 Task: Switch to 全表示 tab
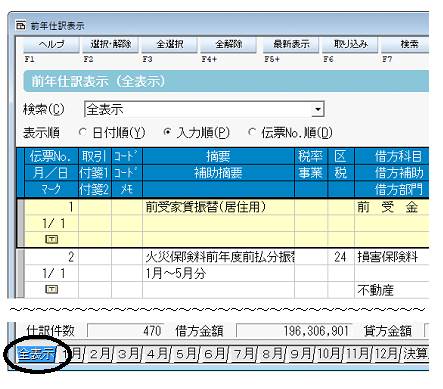(x=36, y=354)
